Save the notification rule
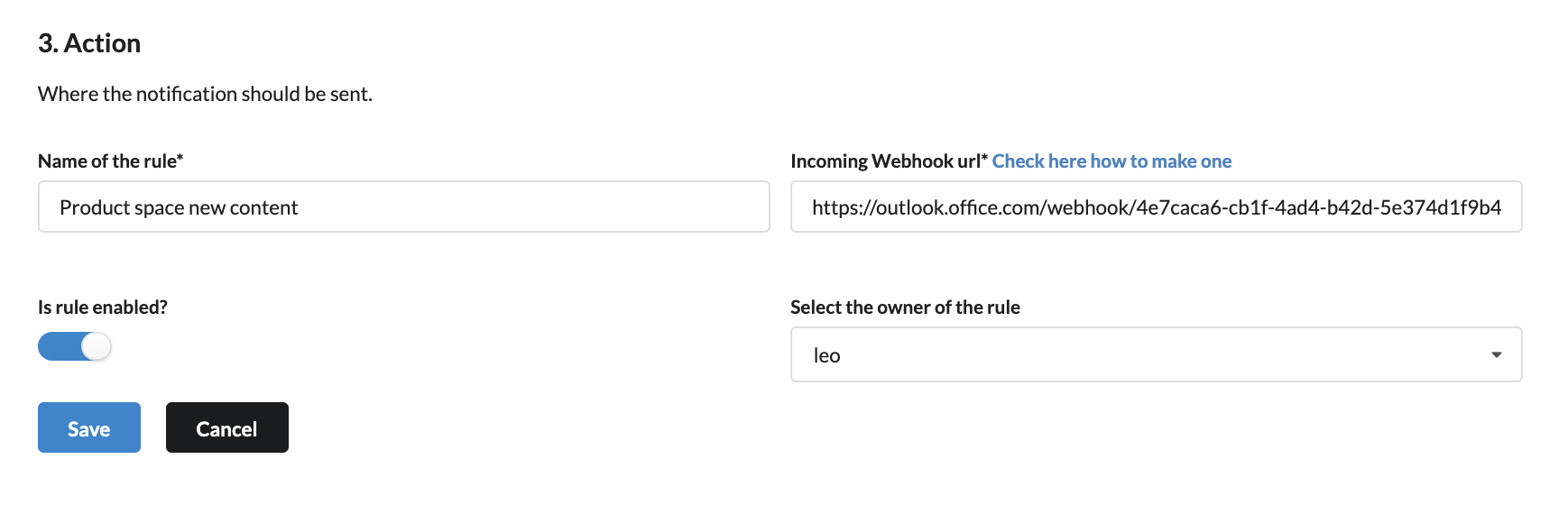The width and height of the screenshot is (1568, 505). 88,427
